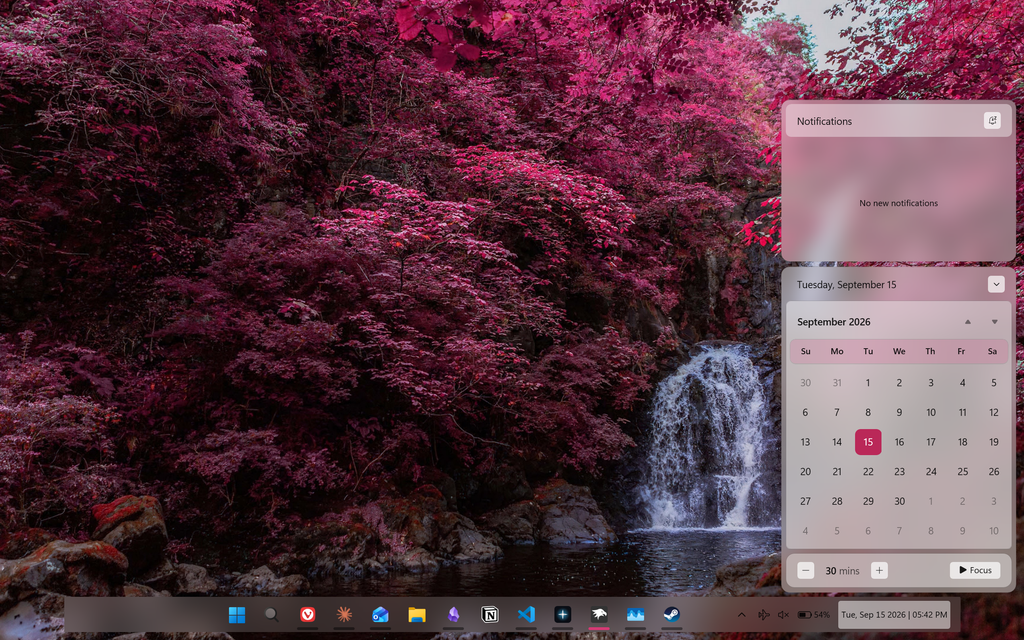The width and height of the screenshot is (1024, 640).
Task: Select today's date, September 15
Action: point(868,442)
